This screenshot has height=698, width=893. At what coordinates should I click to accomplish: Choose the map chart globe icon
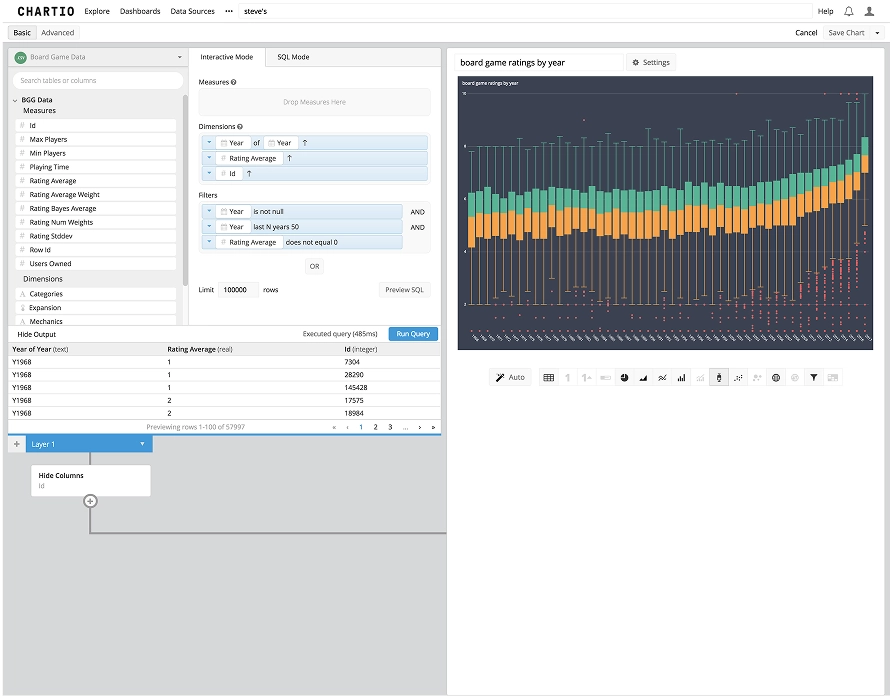[x=776, y=377]
